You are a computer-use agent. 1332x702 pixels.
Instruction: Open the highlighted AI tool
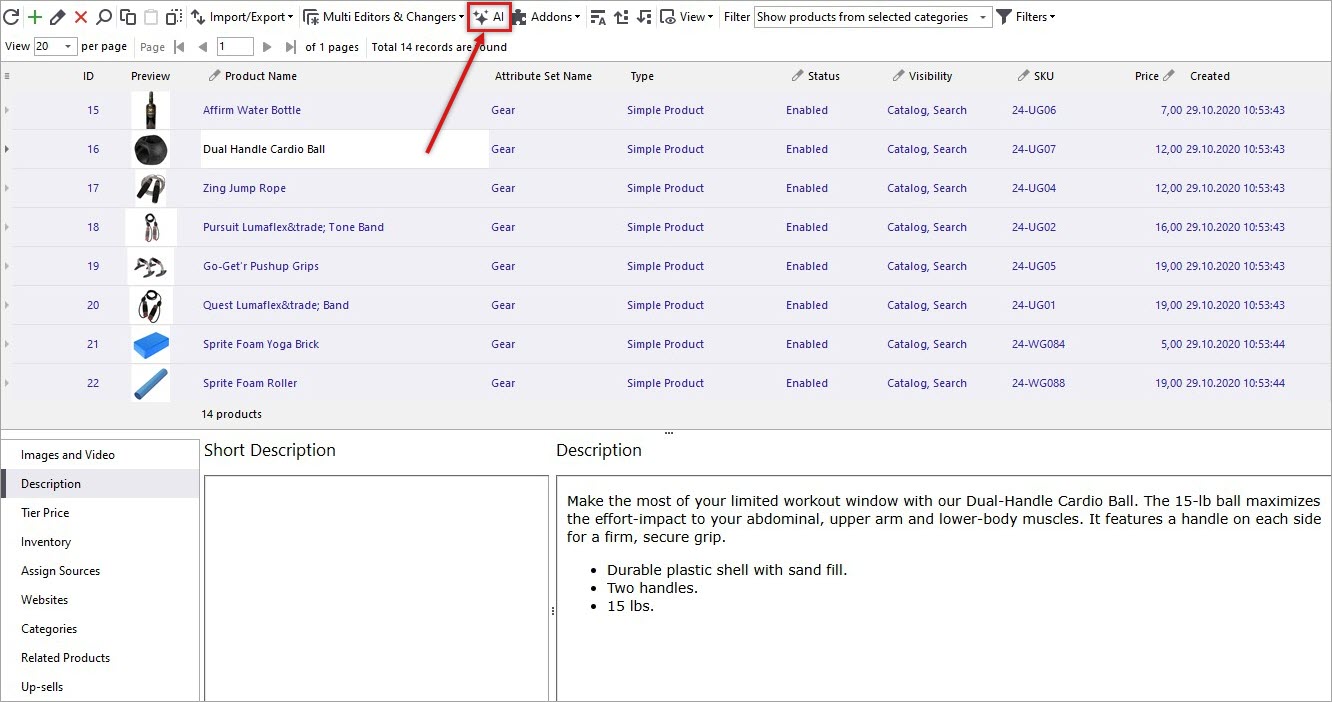click(488, 16)
